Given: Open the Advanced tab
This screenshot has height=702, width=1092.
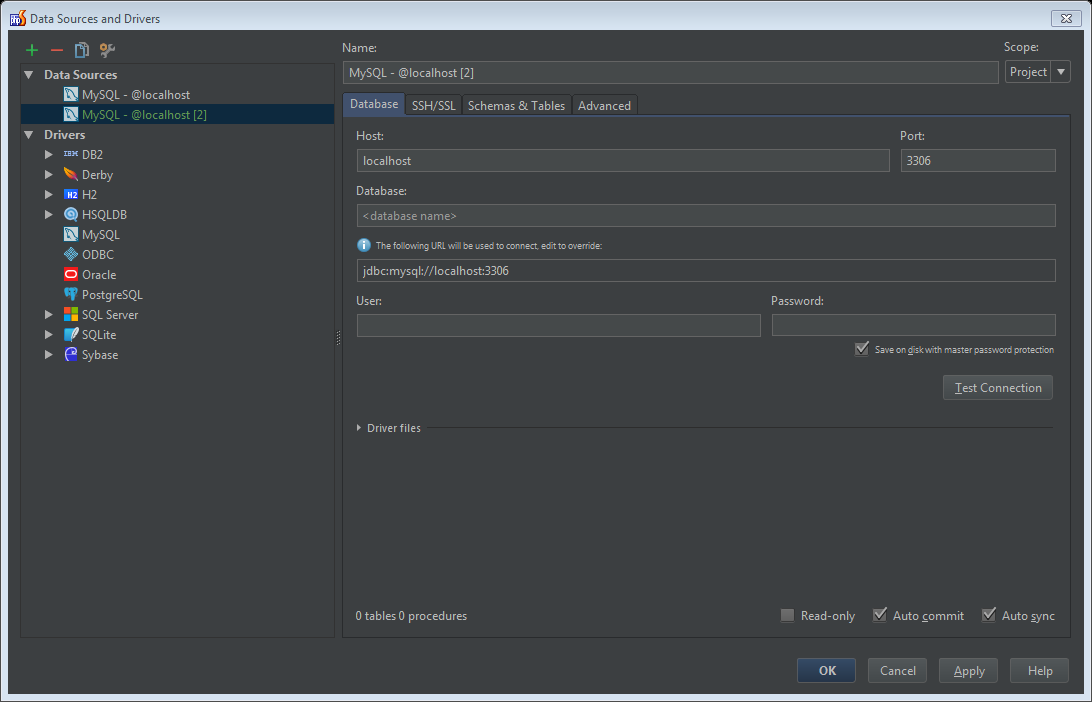Looking at the screenshot, I should pyautogui.click(x=604, y=105).
